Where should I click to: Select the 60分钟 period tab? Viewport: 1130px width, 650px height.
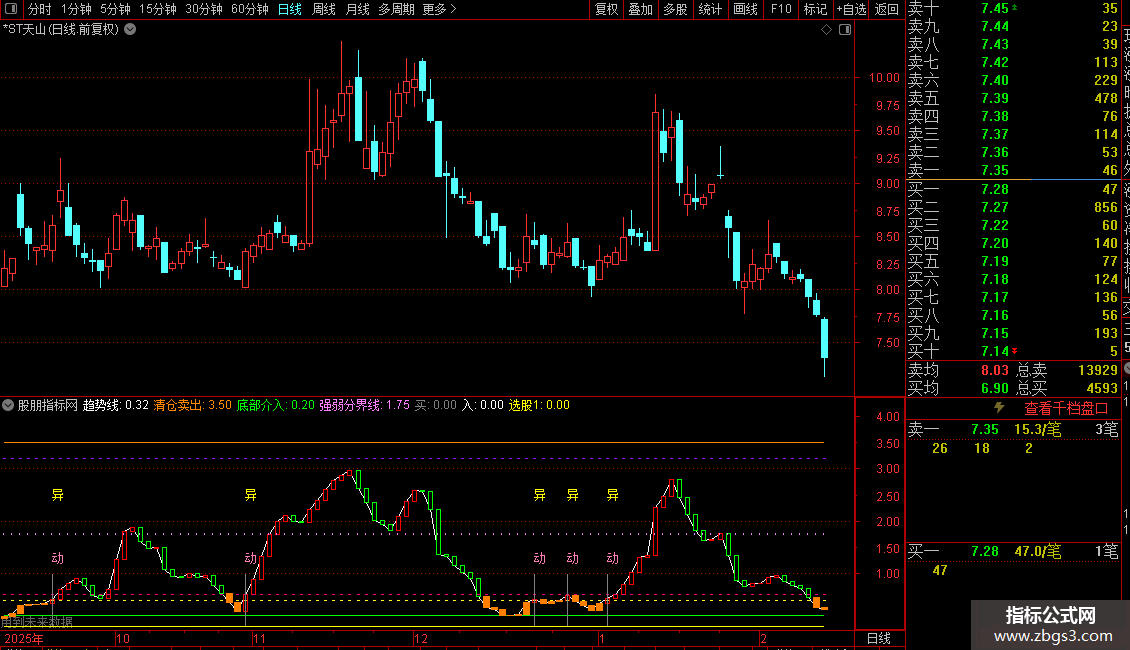click(250, 9)
